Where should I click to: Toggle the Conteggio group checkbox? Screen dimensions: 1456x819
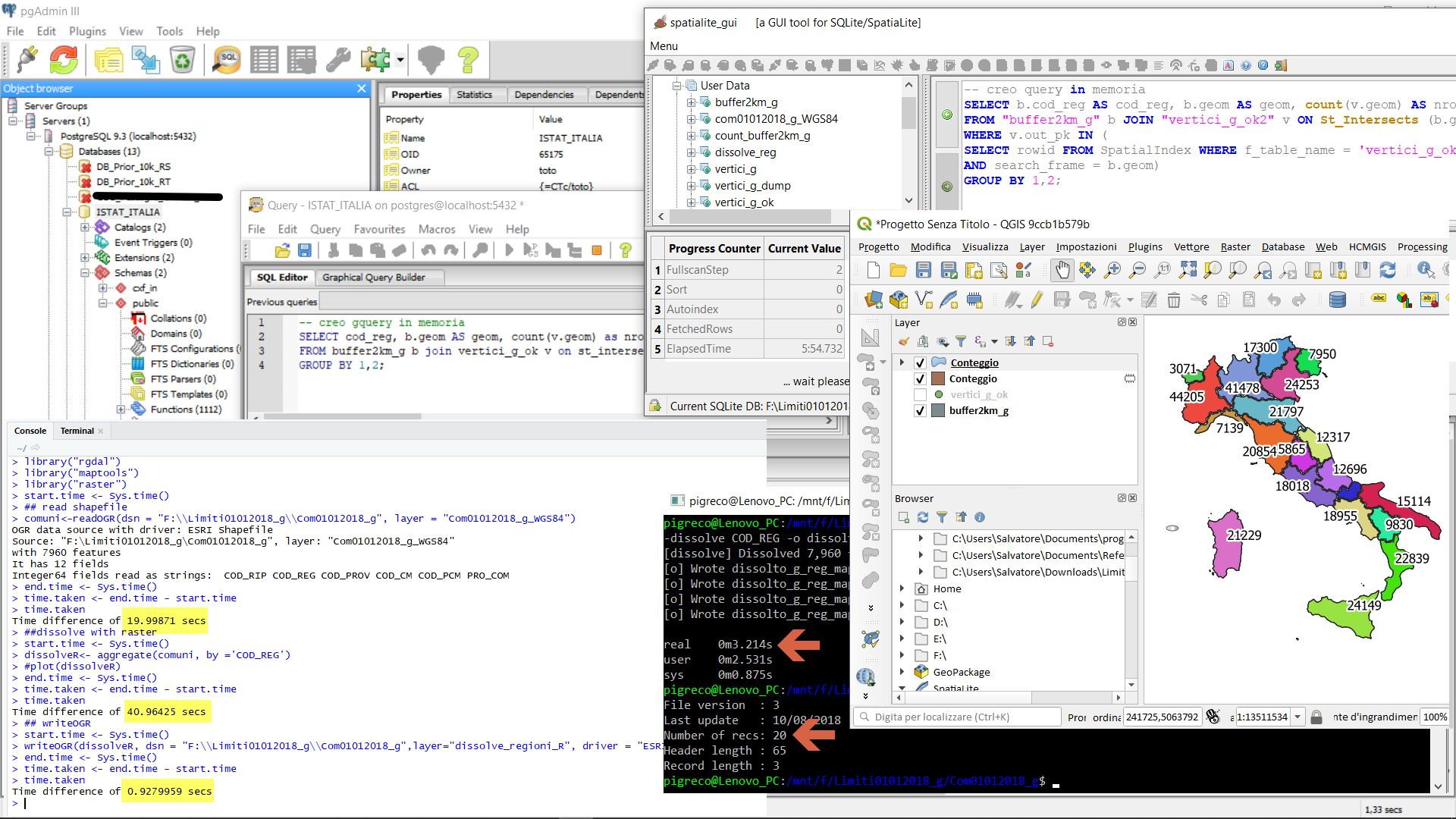pos(920,362)
